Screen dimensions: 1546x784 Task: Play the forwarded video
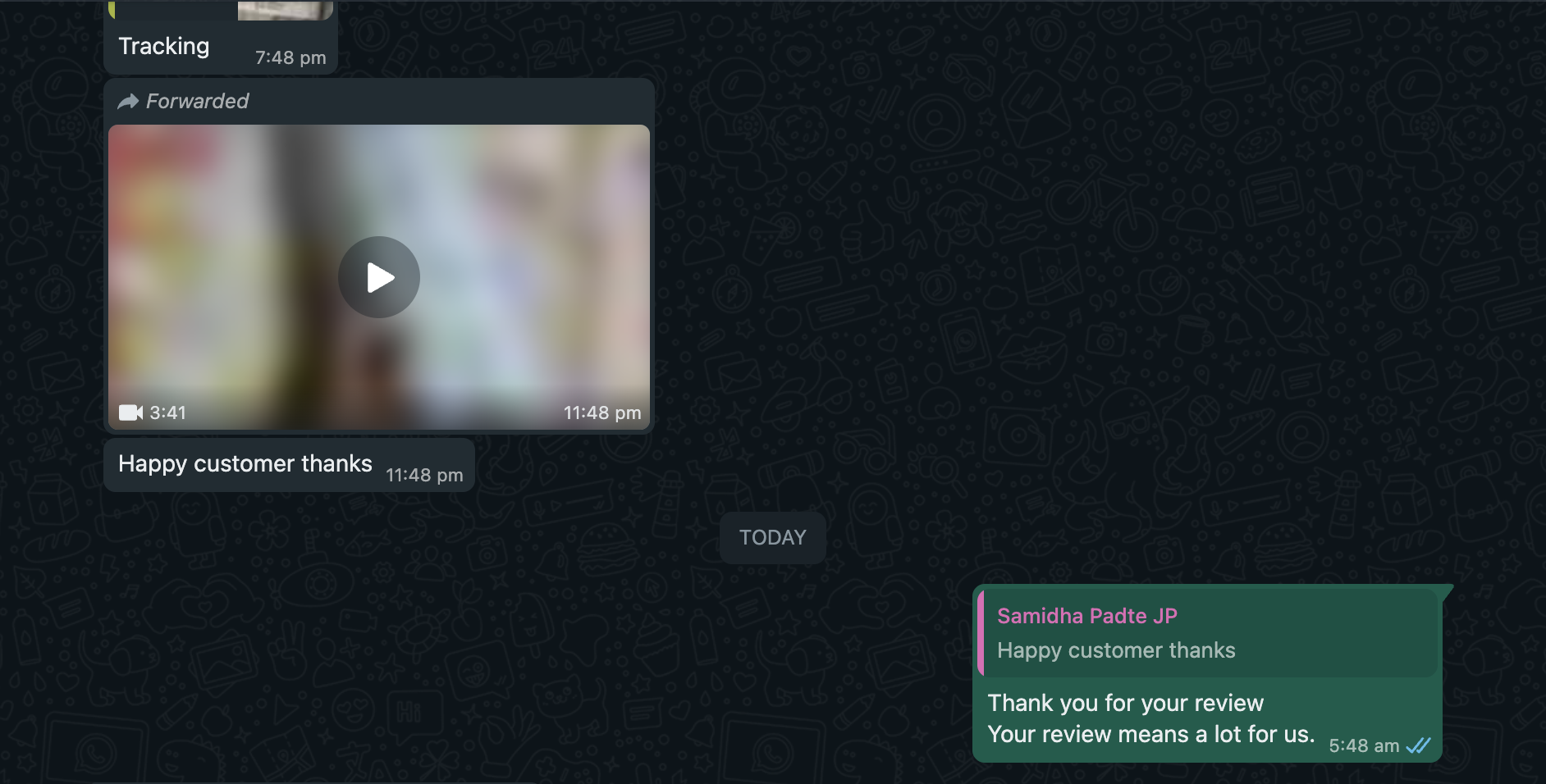point(379,277)
